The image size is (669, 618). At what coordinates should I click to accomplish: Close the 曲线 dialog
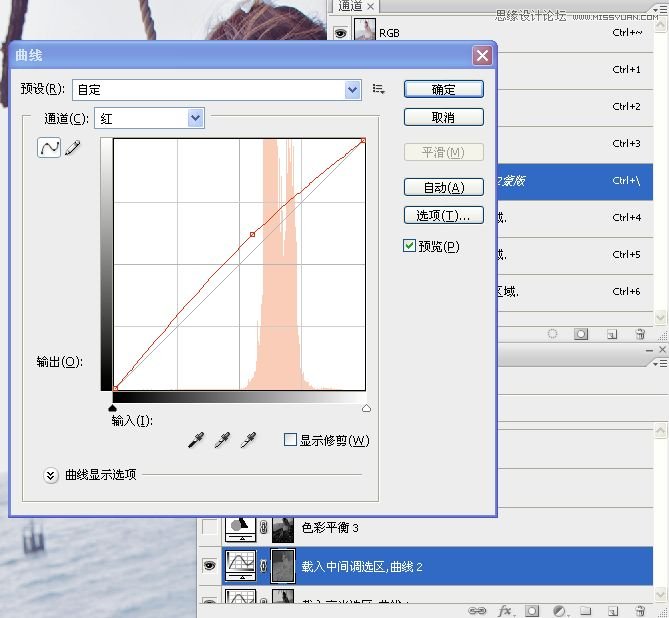(x=482, y=55)
